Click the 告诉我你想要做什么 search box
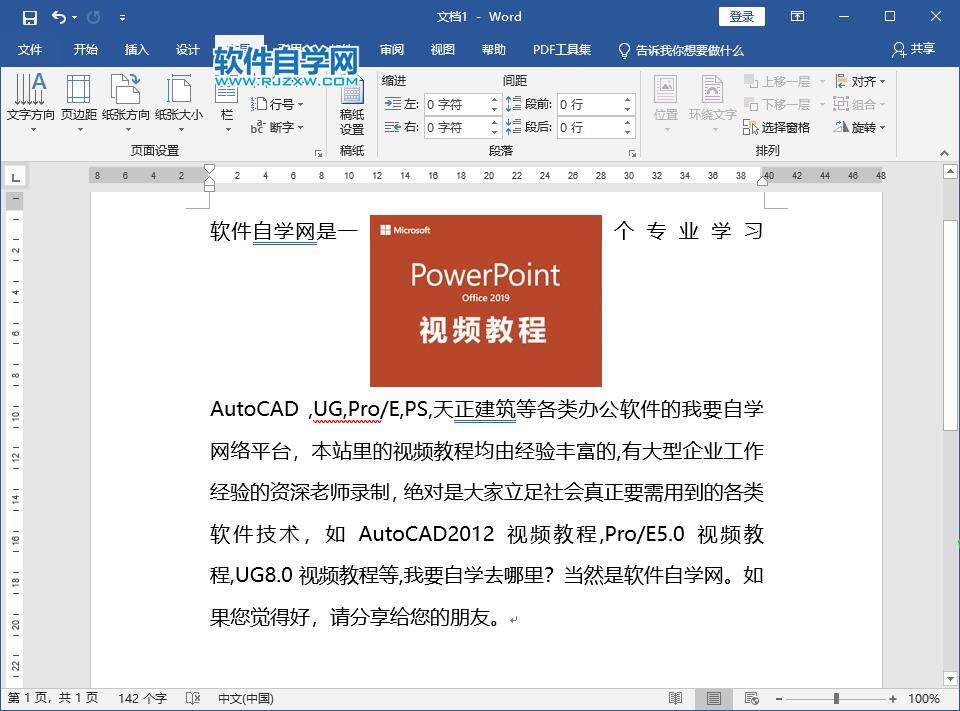The width and height of the screenshot is (960, 711). pyautogui.click(x=681, y=50)
